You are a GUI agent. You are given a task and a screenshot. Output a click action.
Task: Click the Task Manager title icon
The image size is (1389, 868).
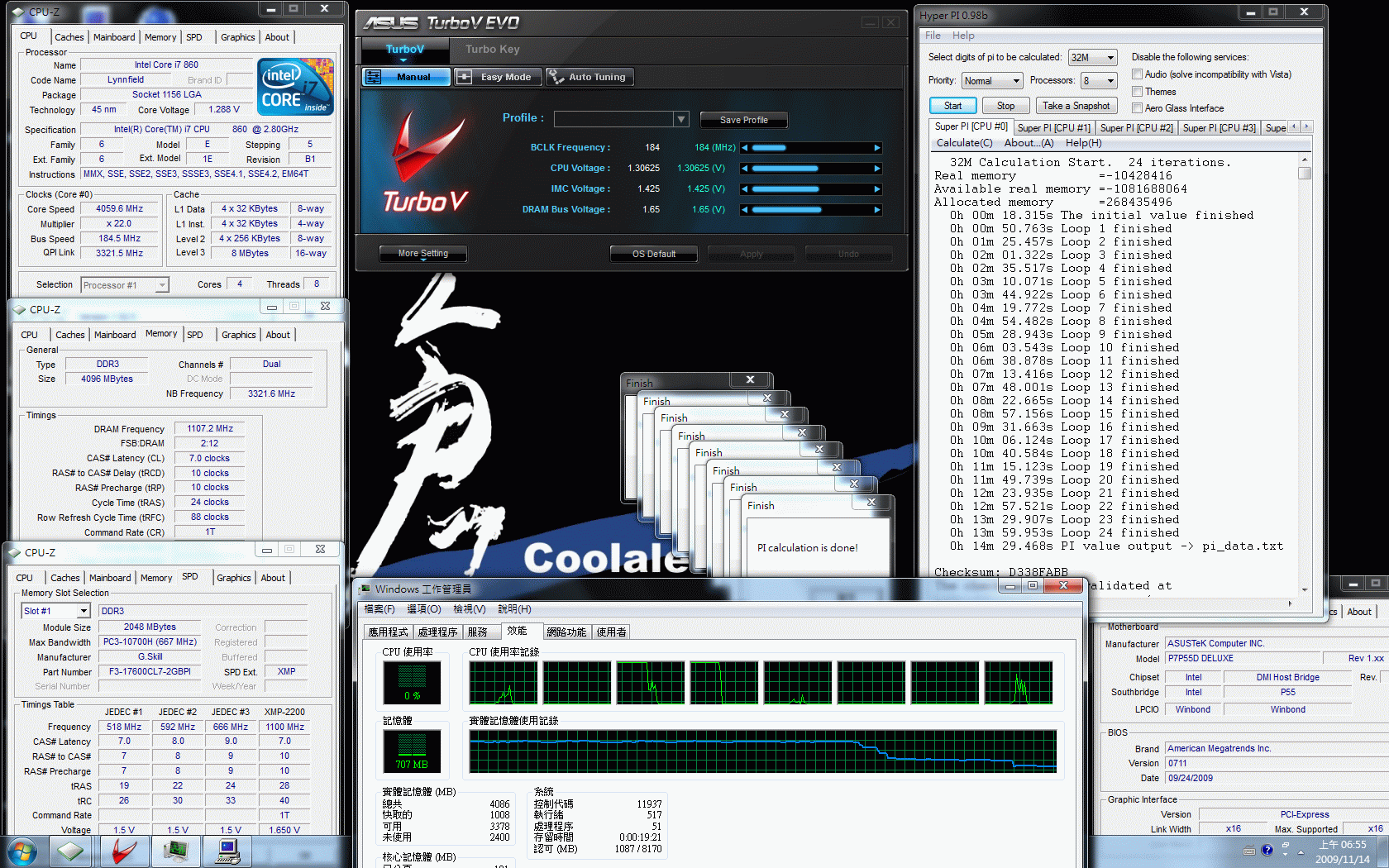coord(365,589)
